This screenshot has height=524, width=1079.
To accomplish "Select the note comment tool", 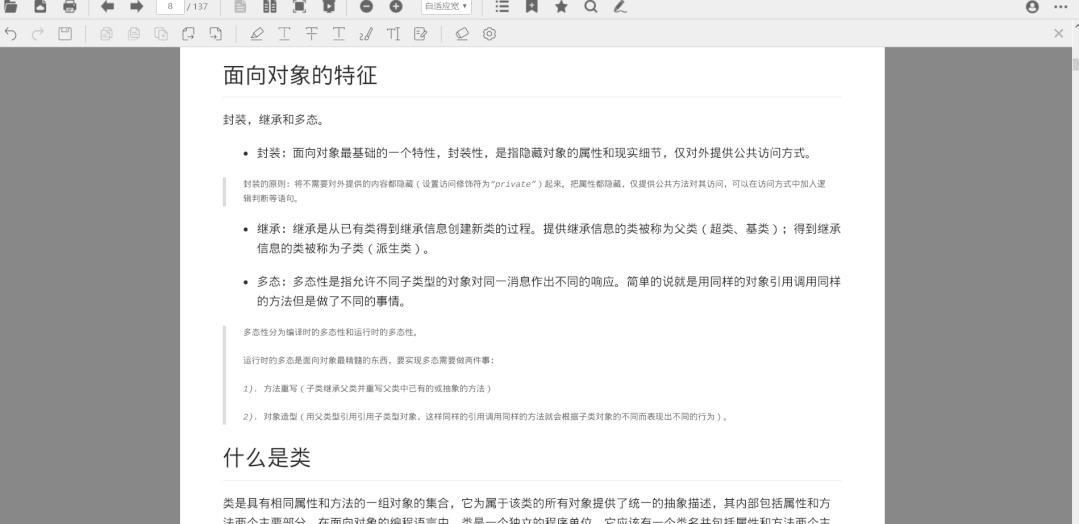I will tap(420, 34).
